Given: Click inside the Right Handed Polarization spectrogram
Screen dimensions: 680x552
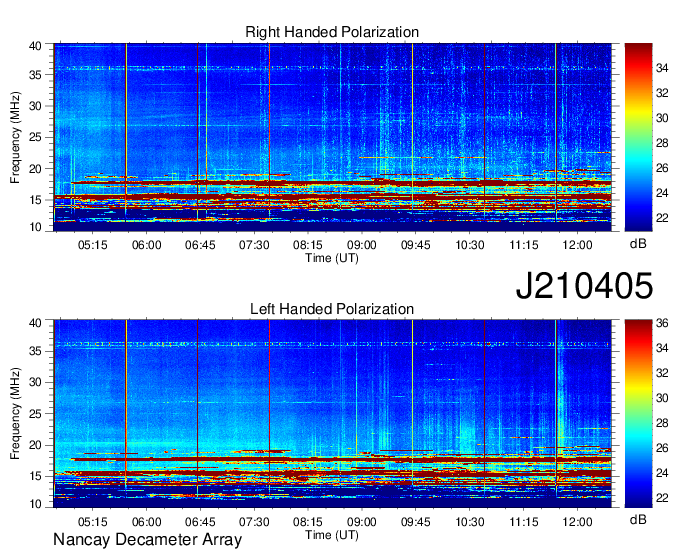Looking at the screenshot, I should coord(333,137).
